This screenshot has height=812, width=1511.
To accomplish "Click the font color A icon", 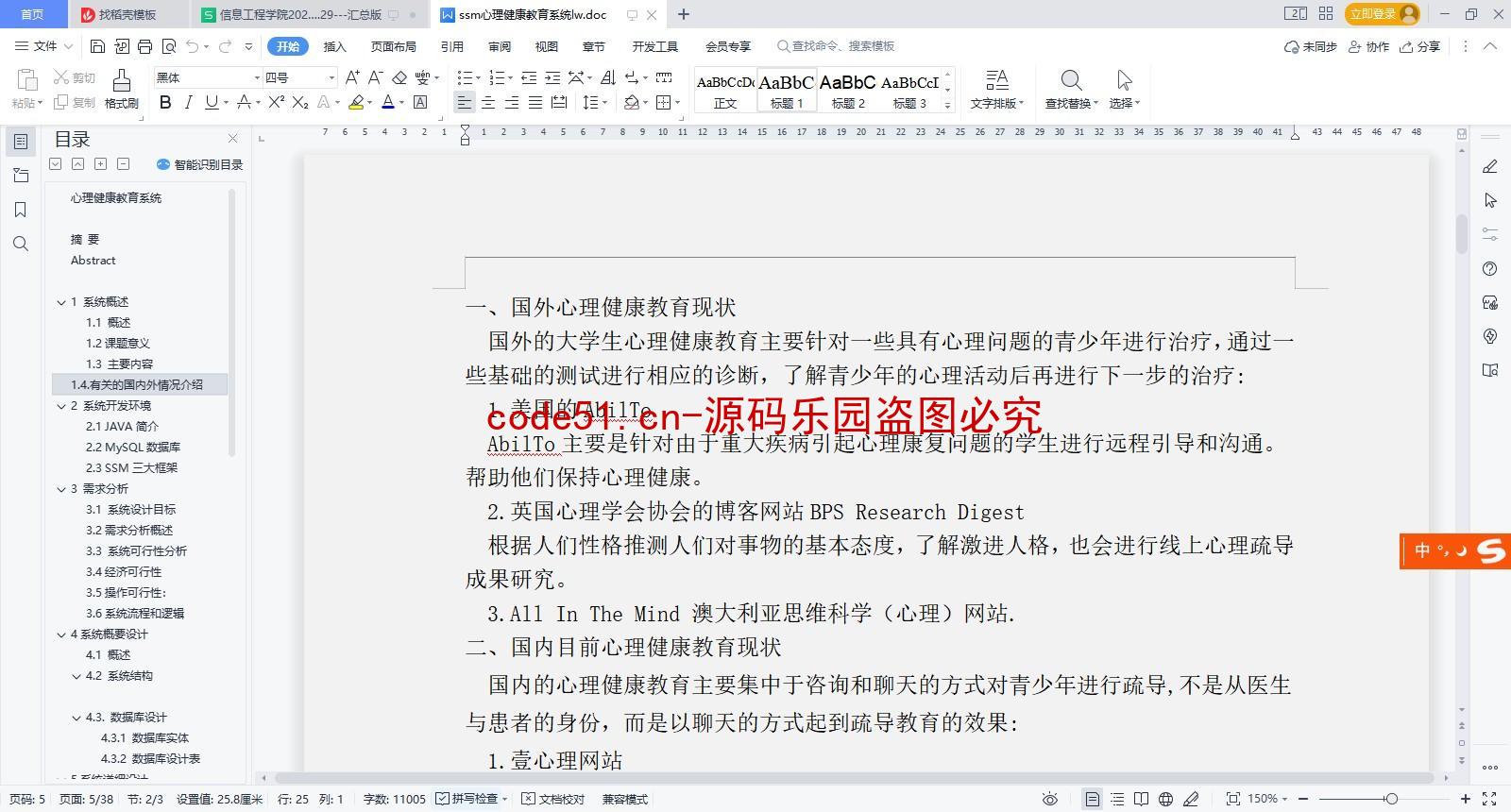I will tap(387, 102).
